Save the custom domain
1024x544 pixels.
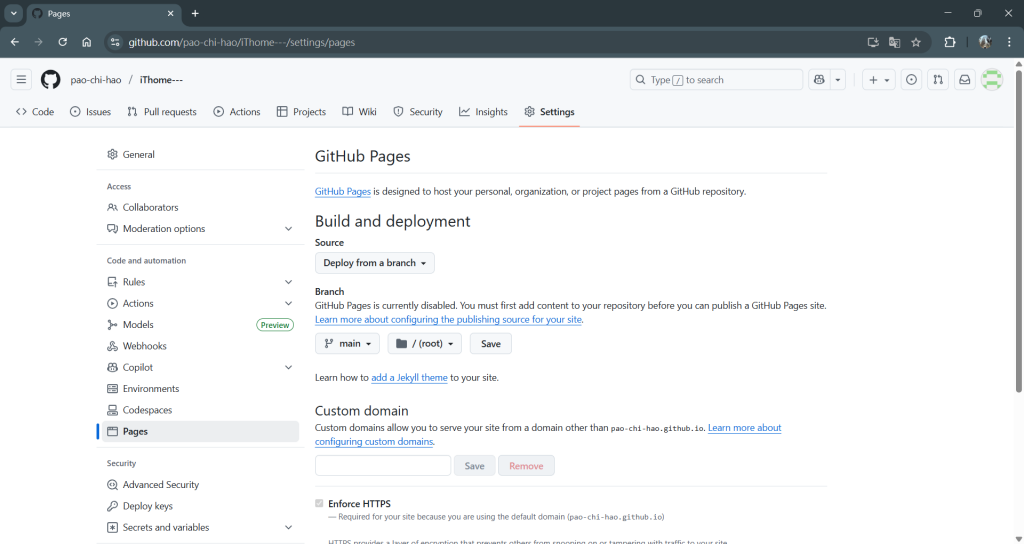click(x=474, y=466)
